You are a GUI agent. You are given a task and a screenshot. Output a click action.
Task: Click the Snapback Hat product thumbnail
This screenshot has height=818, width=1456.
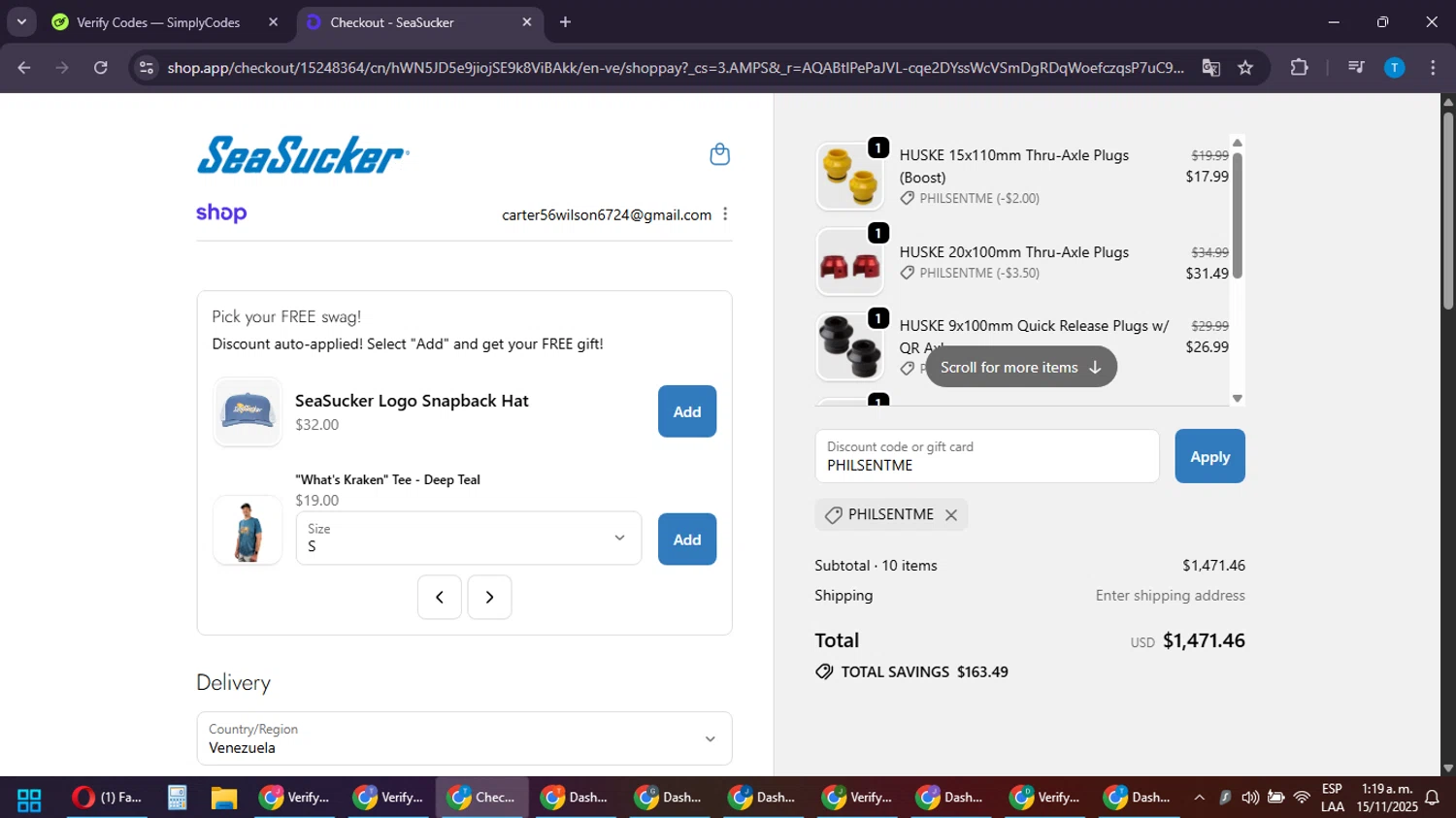pyautogui.click(x=248, y=411)
